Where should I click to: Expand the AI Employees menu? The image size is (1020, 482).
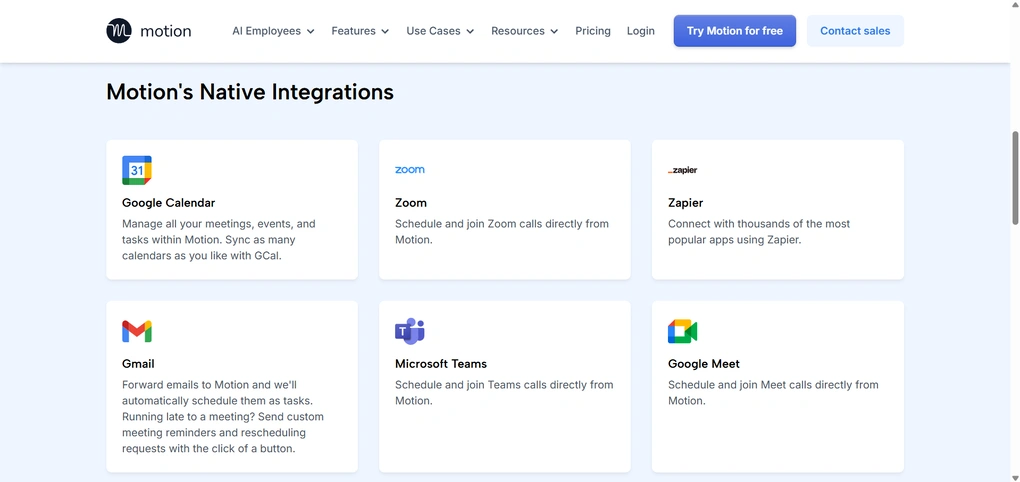[x=273, y=31]
